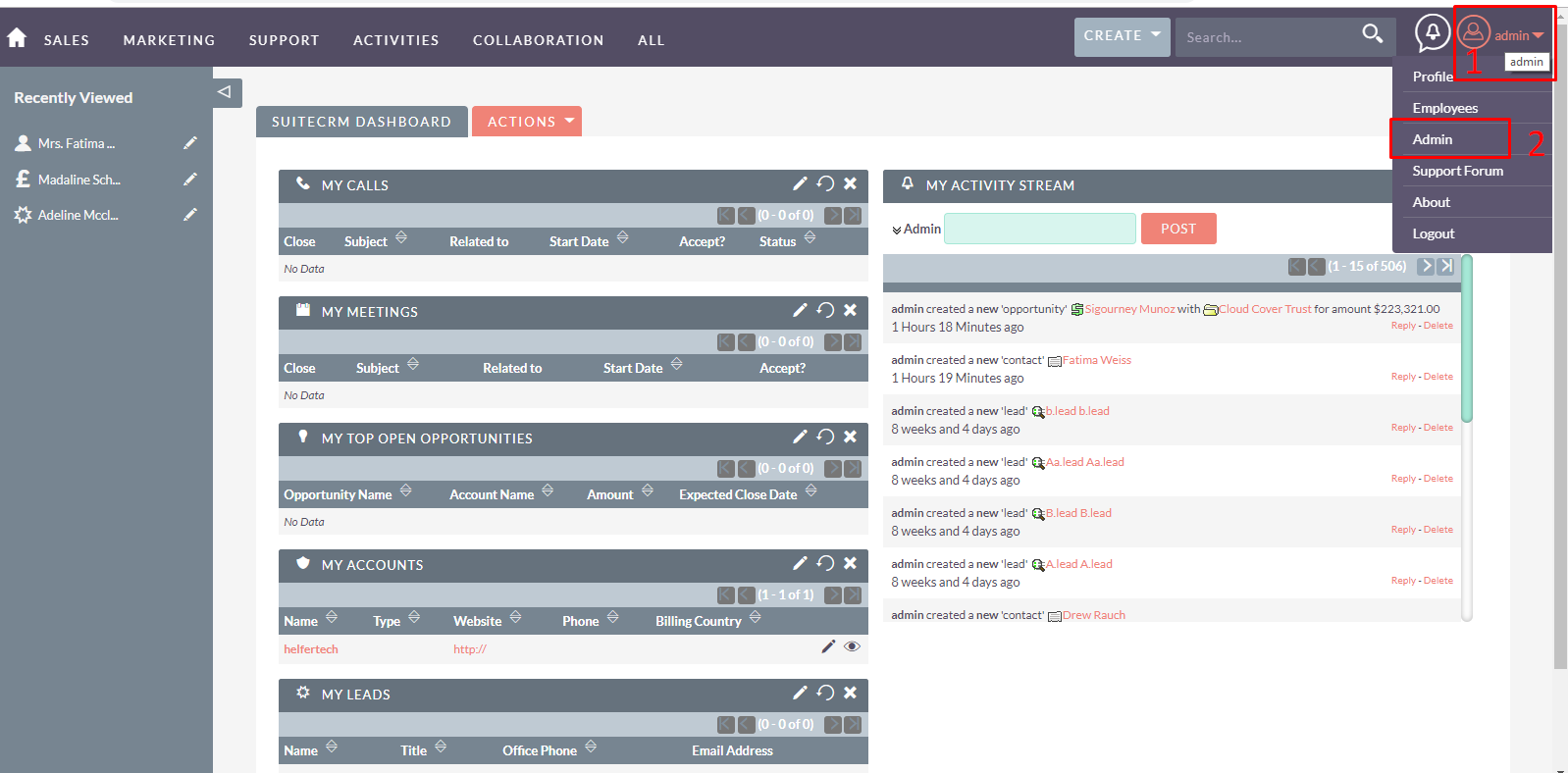Focus the activity stream post field
The height and width of the screenshot is (773, 1568).
point(1040,229)
